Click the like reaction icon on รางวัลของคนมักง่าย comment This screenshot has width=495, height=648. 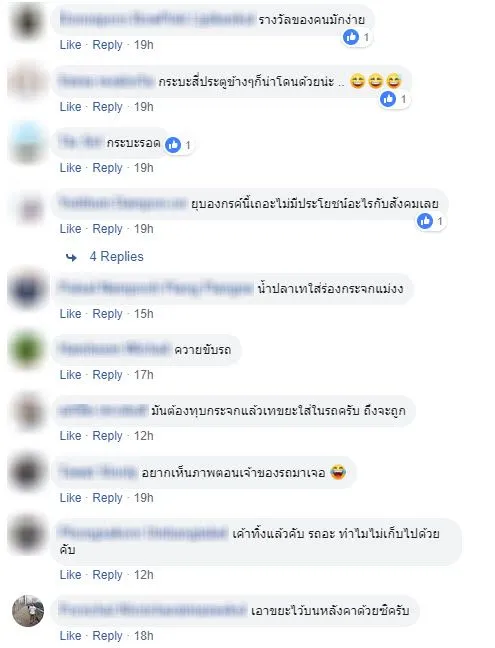click(351, 38)
